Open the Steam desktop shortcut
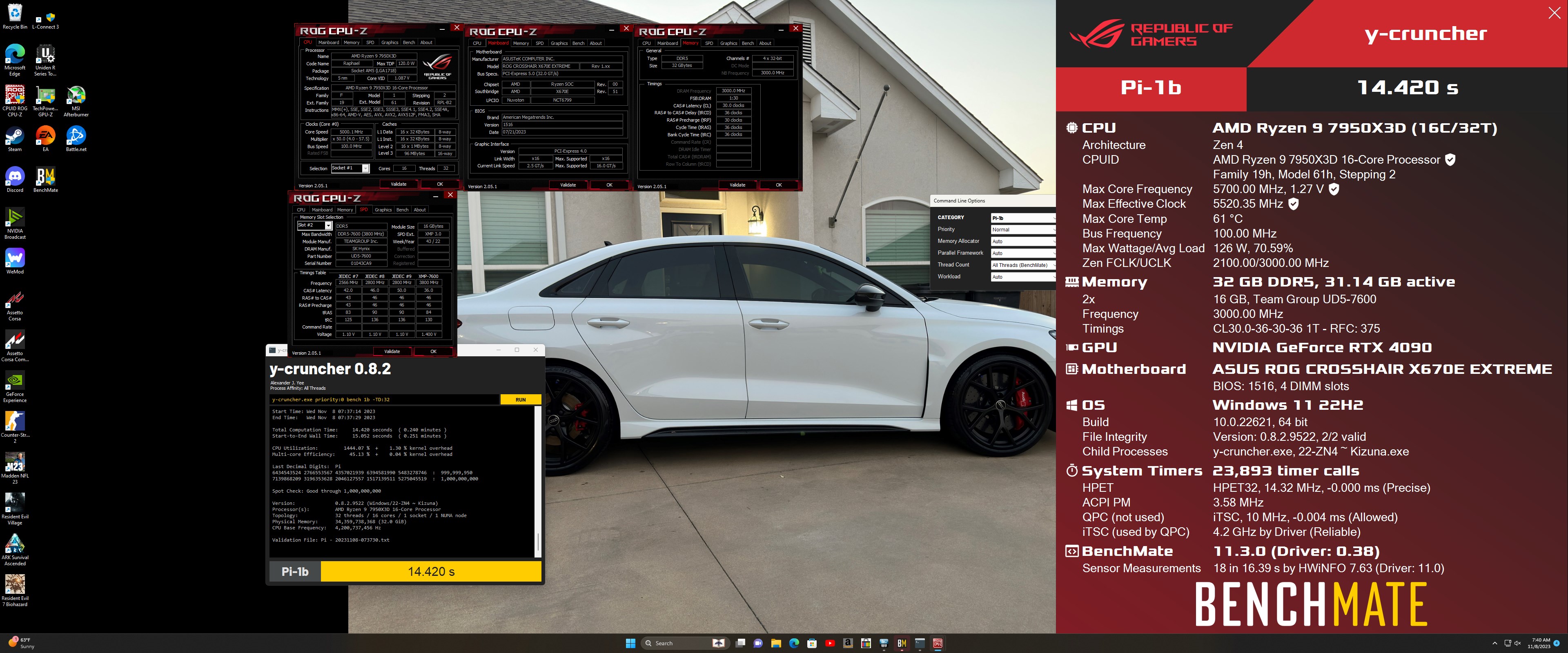This screenshot has height=653, width=1568. 15,139
